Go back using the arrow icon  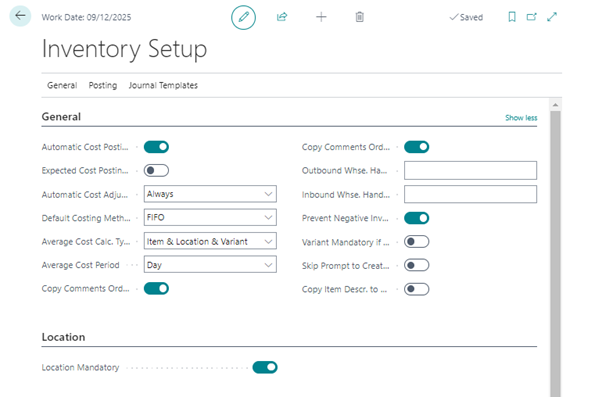tap(20, 16)
